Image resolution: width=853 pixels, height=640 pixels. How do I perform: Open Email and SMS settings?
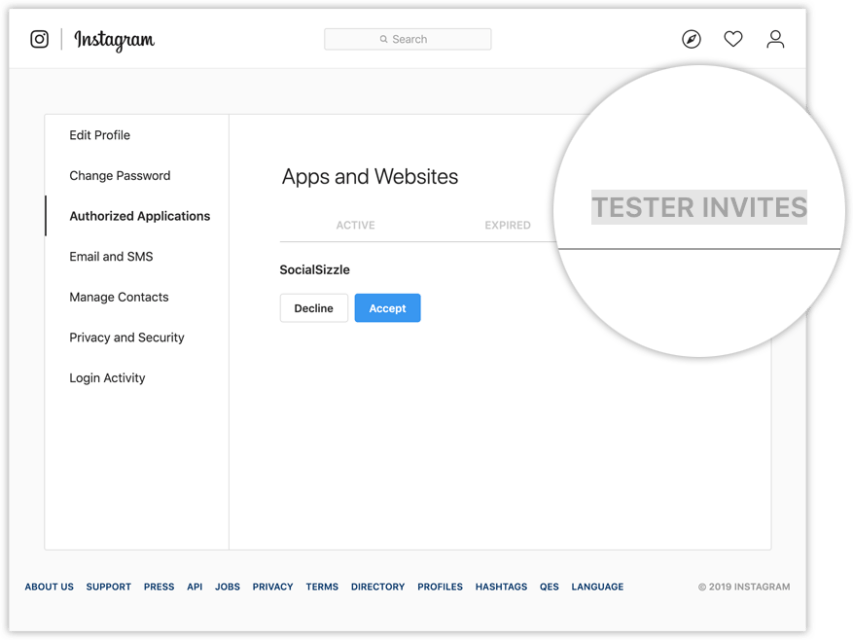[x=110, y=256]
